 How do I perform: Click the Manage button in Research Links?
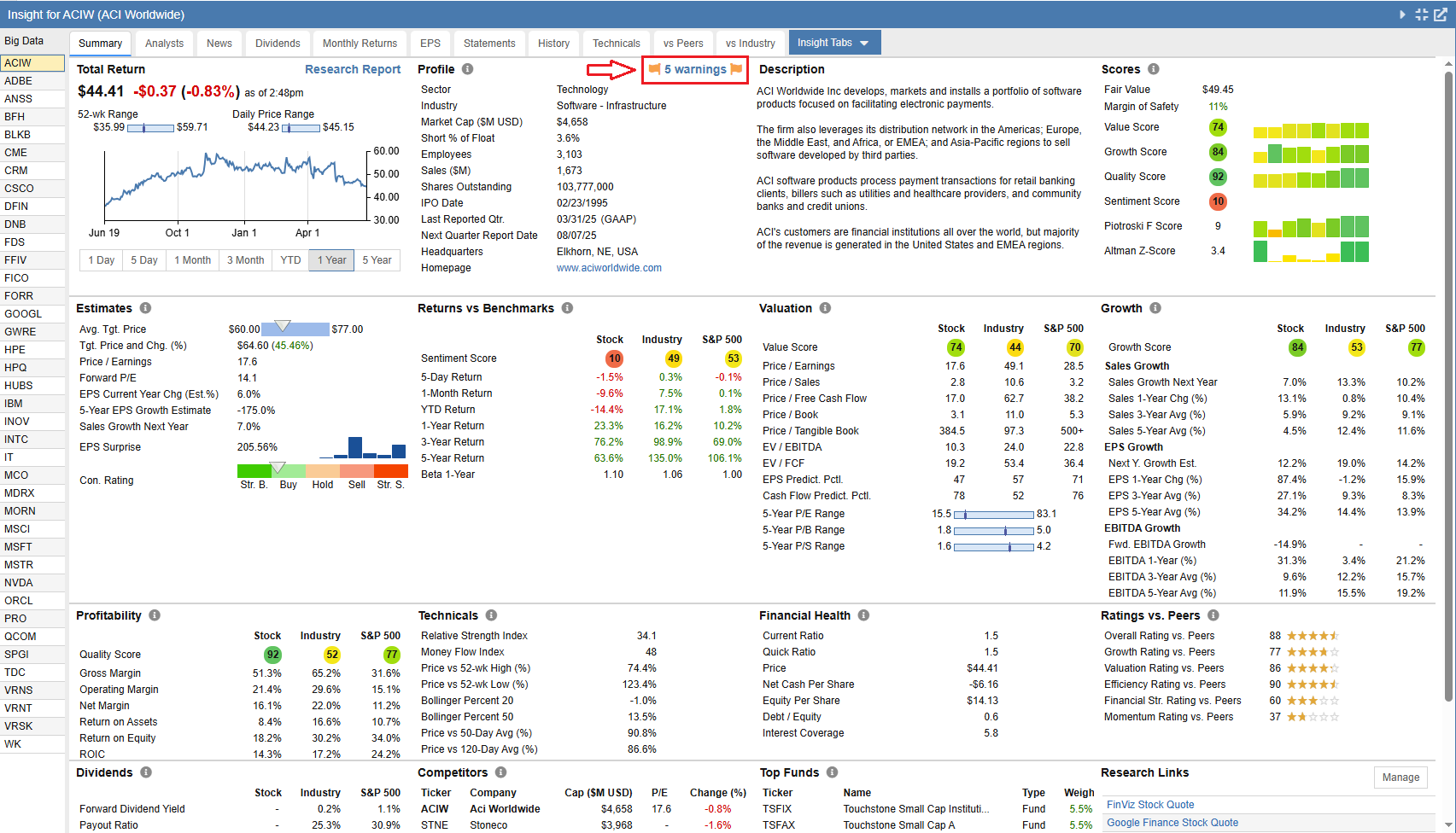point(1400,778)
